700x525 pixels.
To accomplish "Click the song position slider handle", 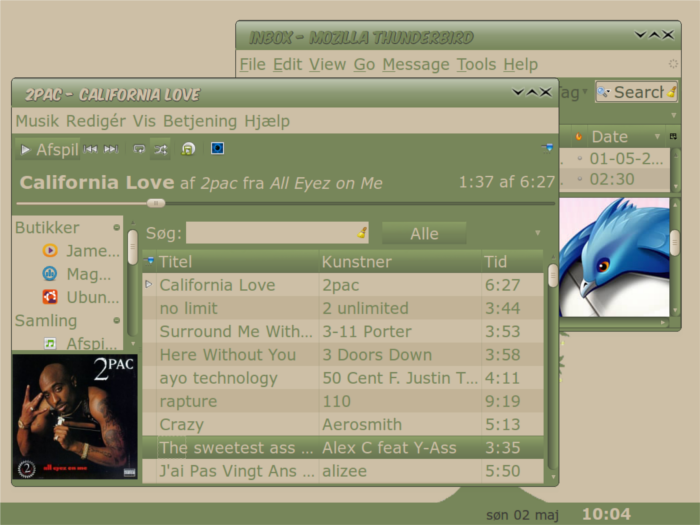I will pyautogui.click(x=156, y=203).
